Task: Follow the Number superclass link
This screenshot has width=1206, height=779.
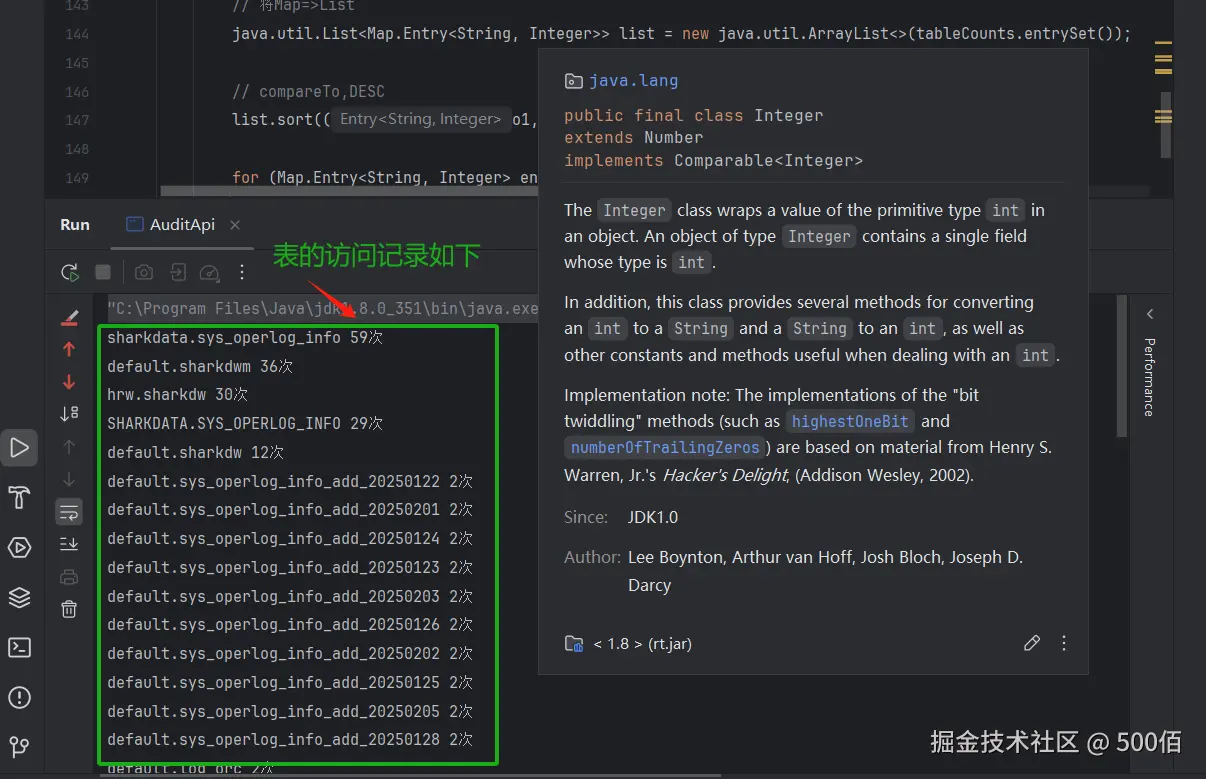Action: pyautogui.click(x=673, y=138)
